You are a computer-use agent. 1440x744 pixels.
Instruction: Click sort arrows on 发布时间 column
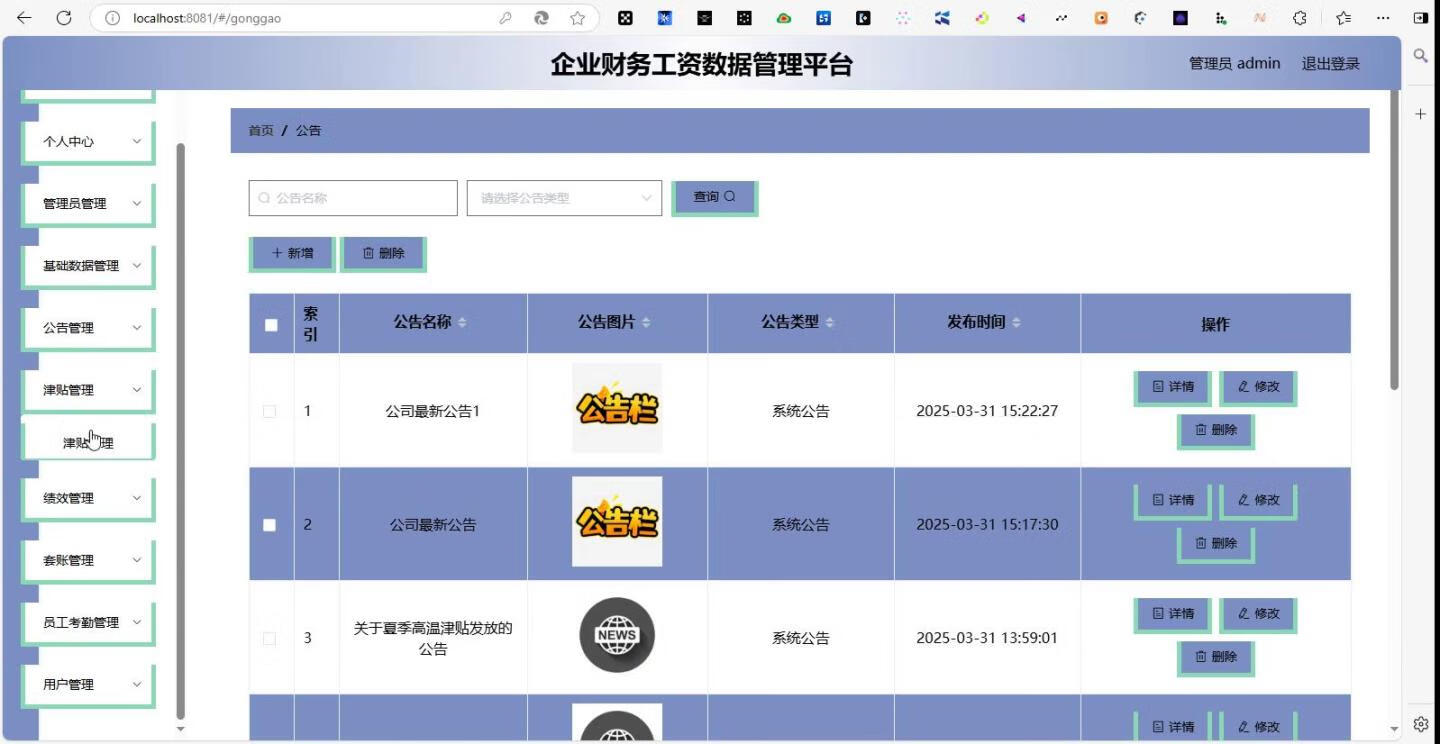click(1016, 322)
